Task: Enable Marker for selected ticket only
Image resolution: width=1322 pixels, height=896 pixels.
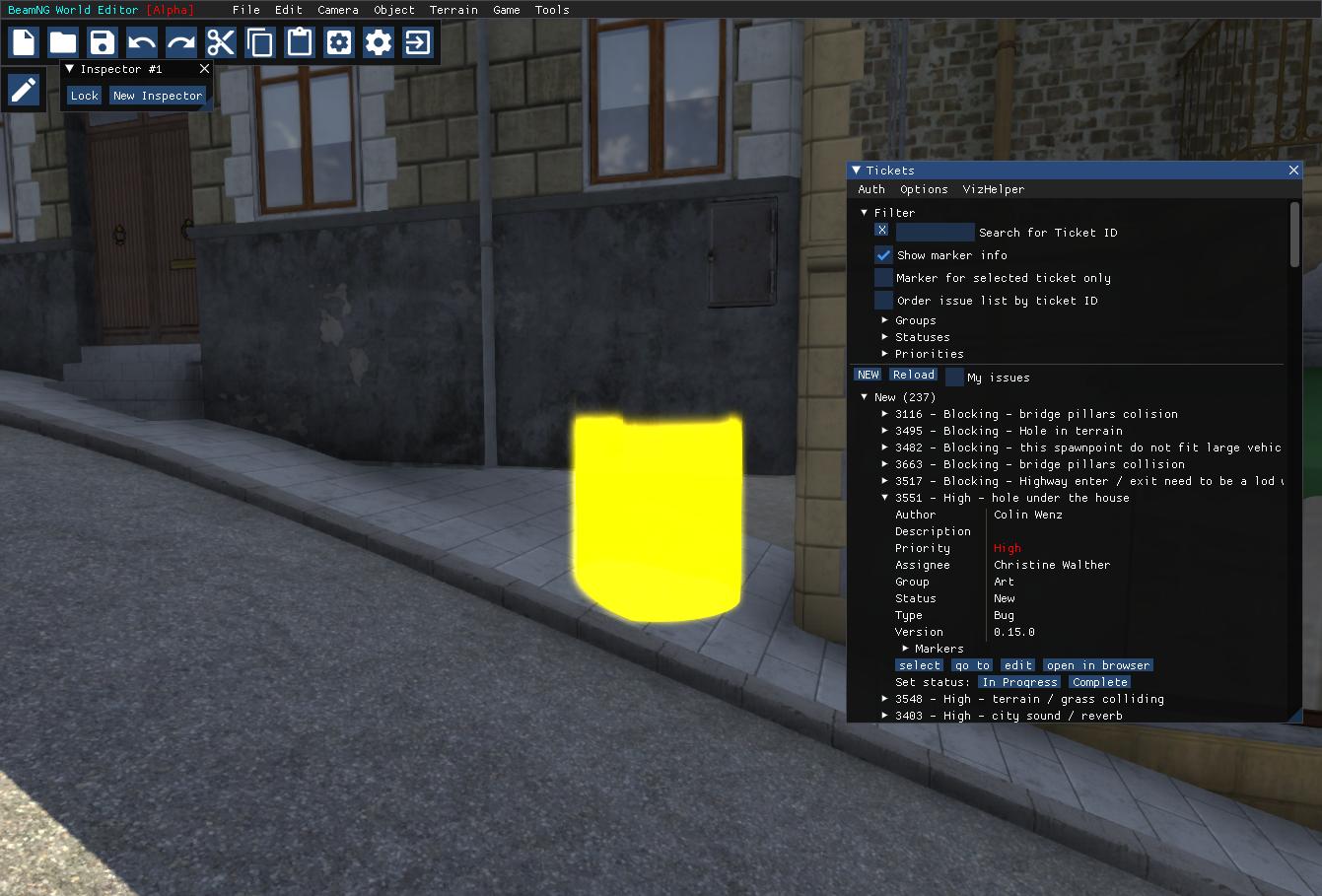Action: click(883, 278)
